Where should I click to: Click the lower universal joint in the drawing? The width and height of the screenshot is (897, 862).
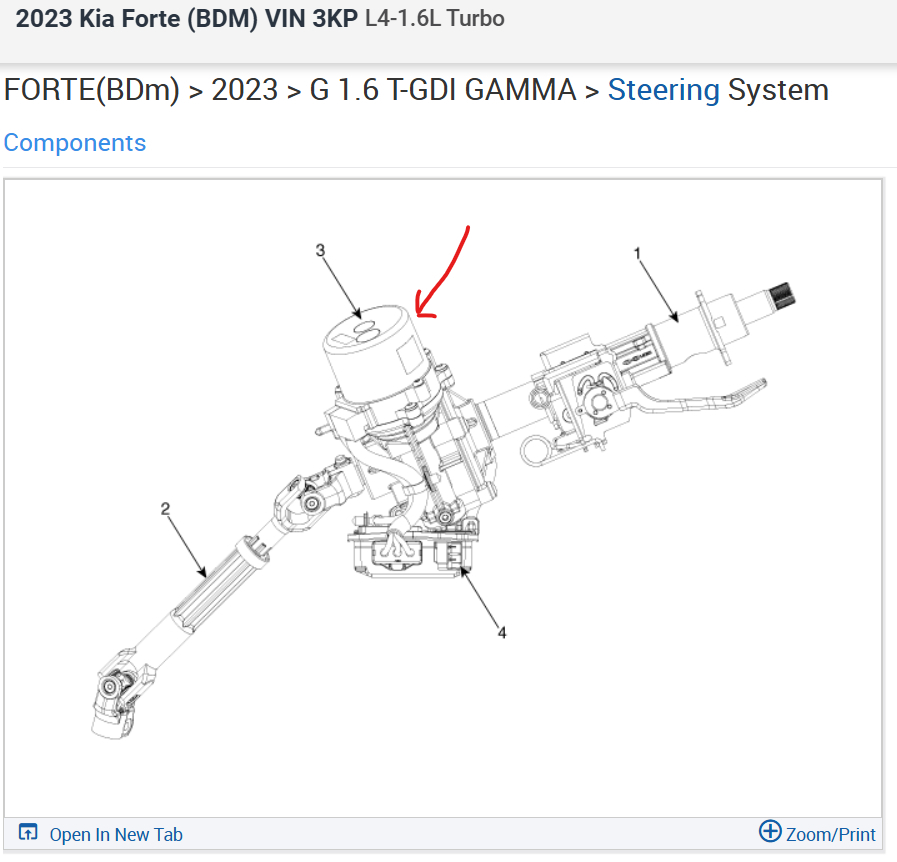click(x=116, y=693)
